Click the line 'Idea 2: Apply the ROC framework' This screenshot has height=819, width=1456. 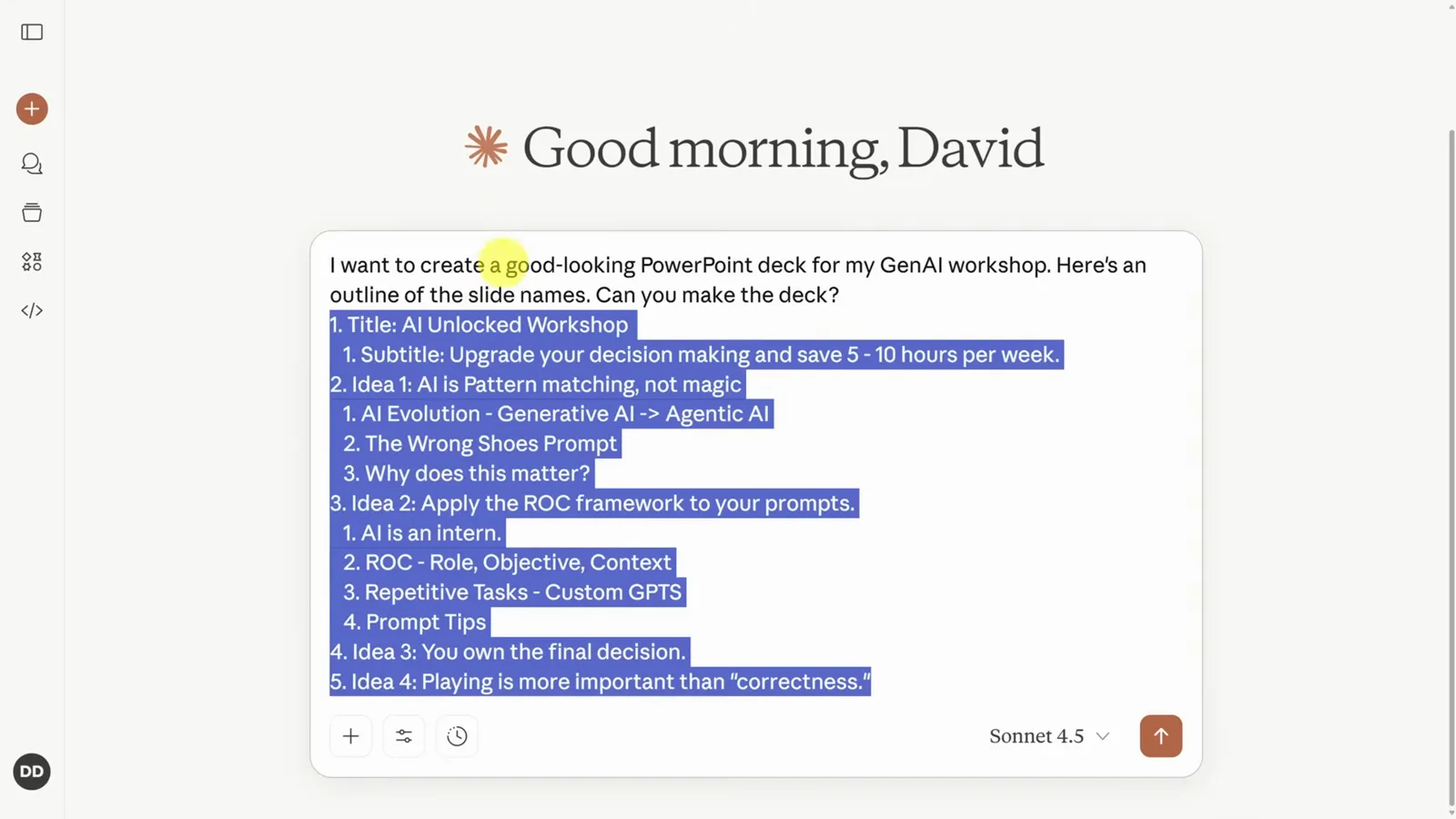coord(592,503)
